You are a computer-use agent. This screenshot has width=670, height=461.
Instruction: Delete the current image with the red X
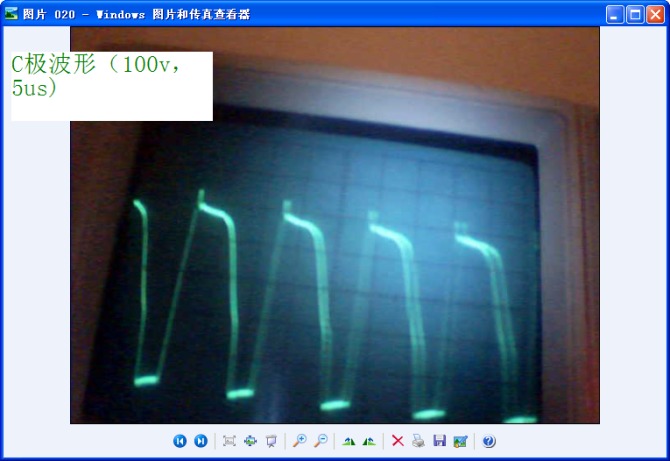(x=398, y=440)
